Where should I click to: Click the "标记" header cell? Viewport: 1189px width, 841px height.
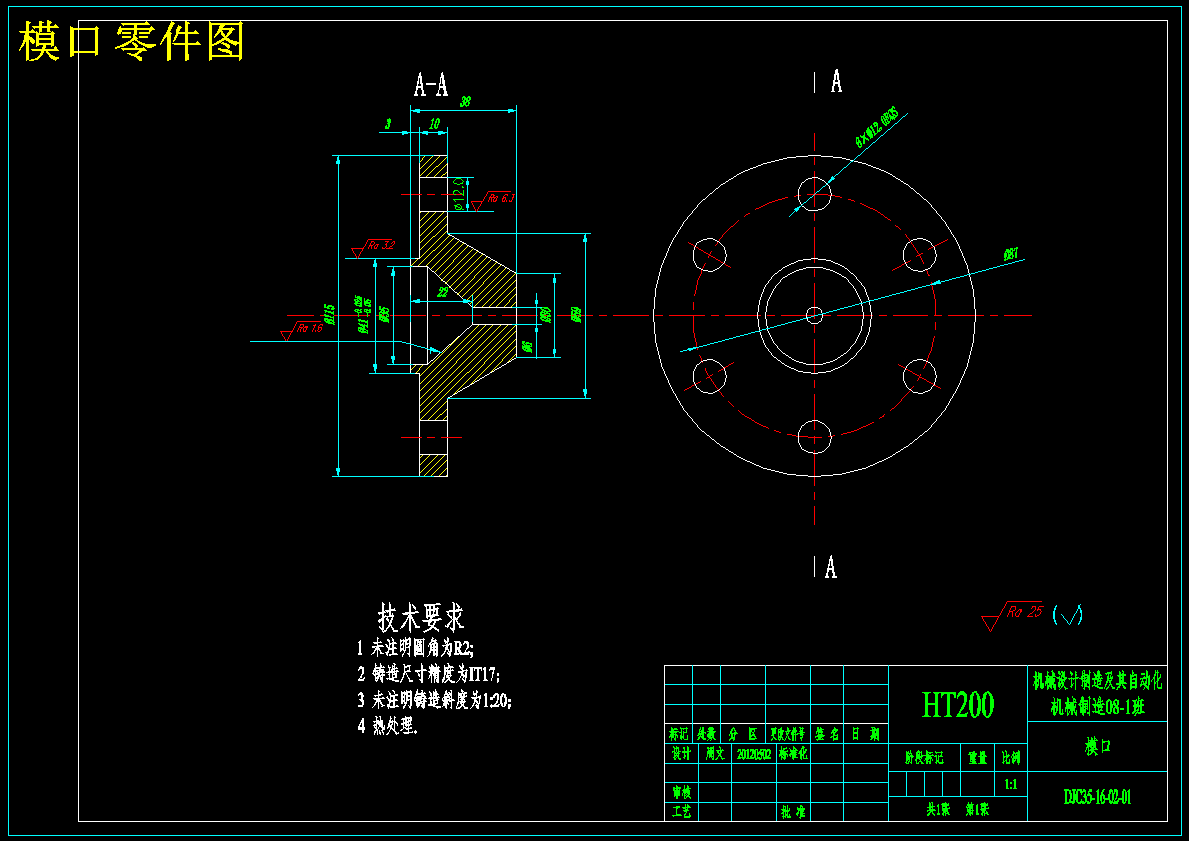[678, 734]
